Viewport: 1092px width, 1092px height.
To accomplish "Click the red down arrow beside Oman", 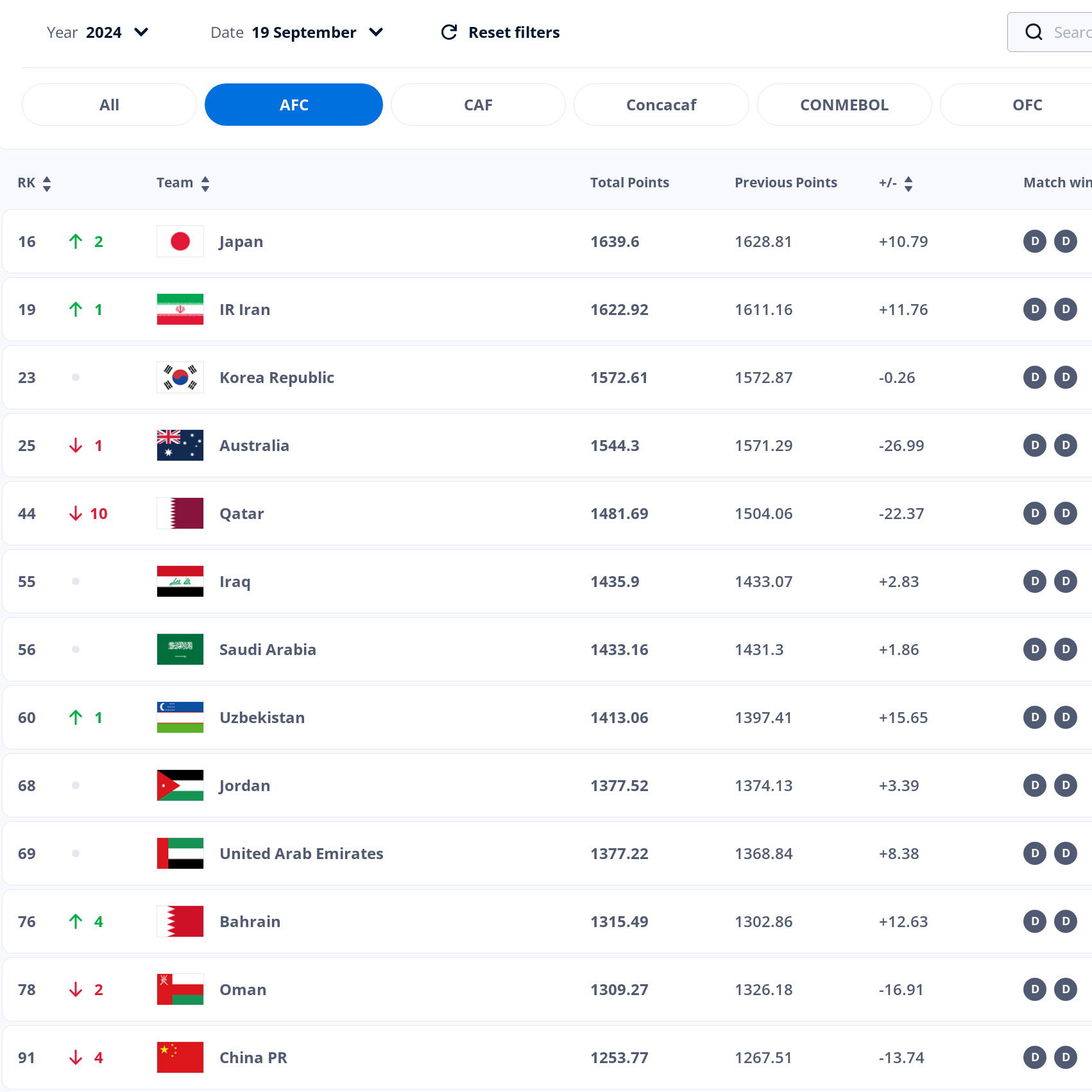I will tap(76, 989).
